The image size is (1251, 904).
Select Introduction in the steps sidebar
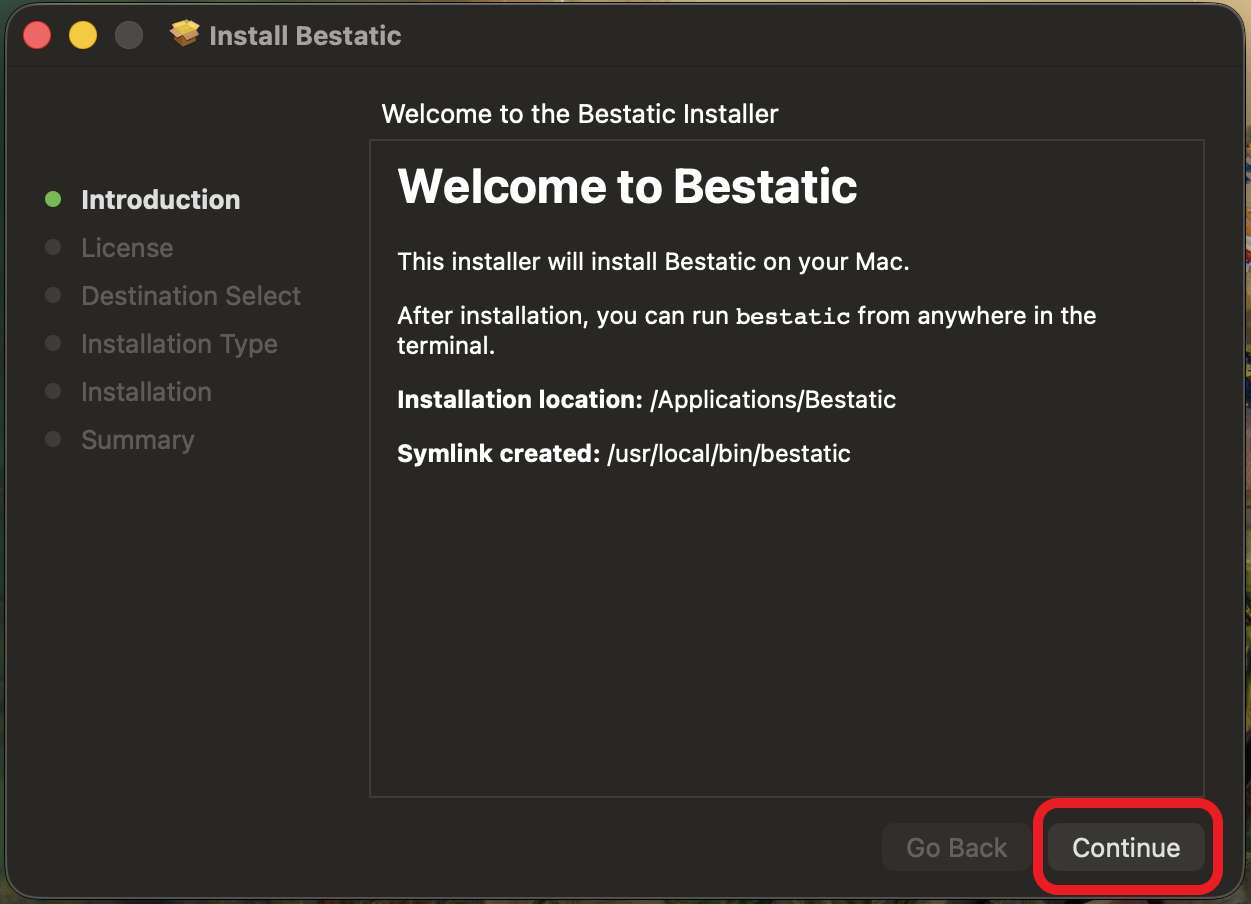click(x=160, y=199)
